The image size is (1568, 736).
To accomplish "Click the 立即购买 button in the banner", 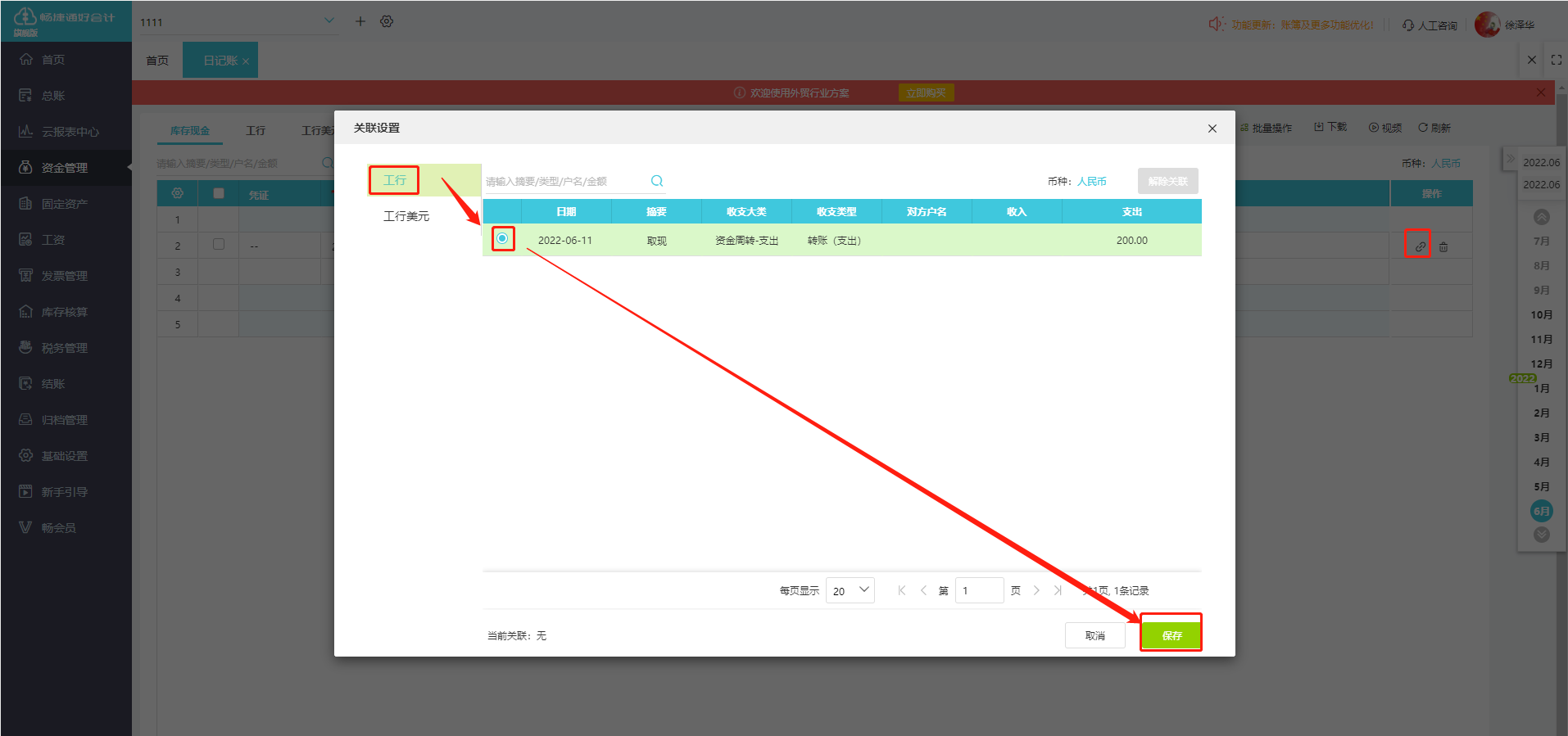I will tap(926, 93).
